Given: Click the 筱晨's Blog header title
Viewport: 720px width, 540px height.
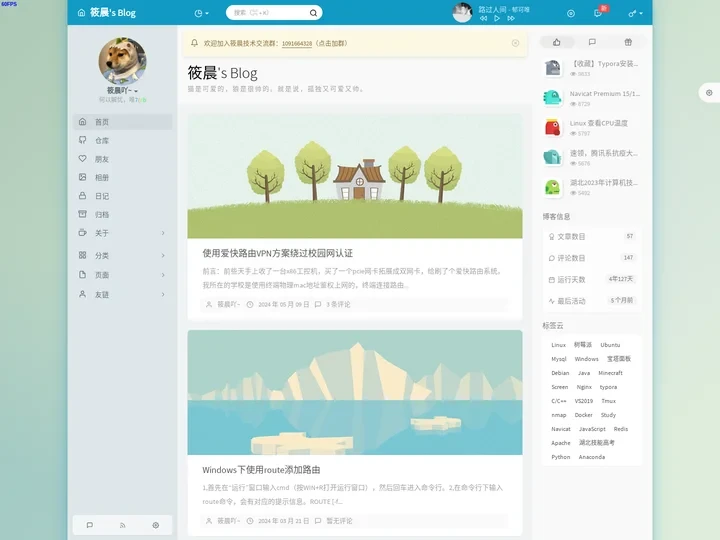Looking at the screenshot, I should (x=112, y=13).
